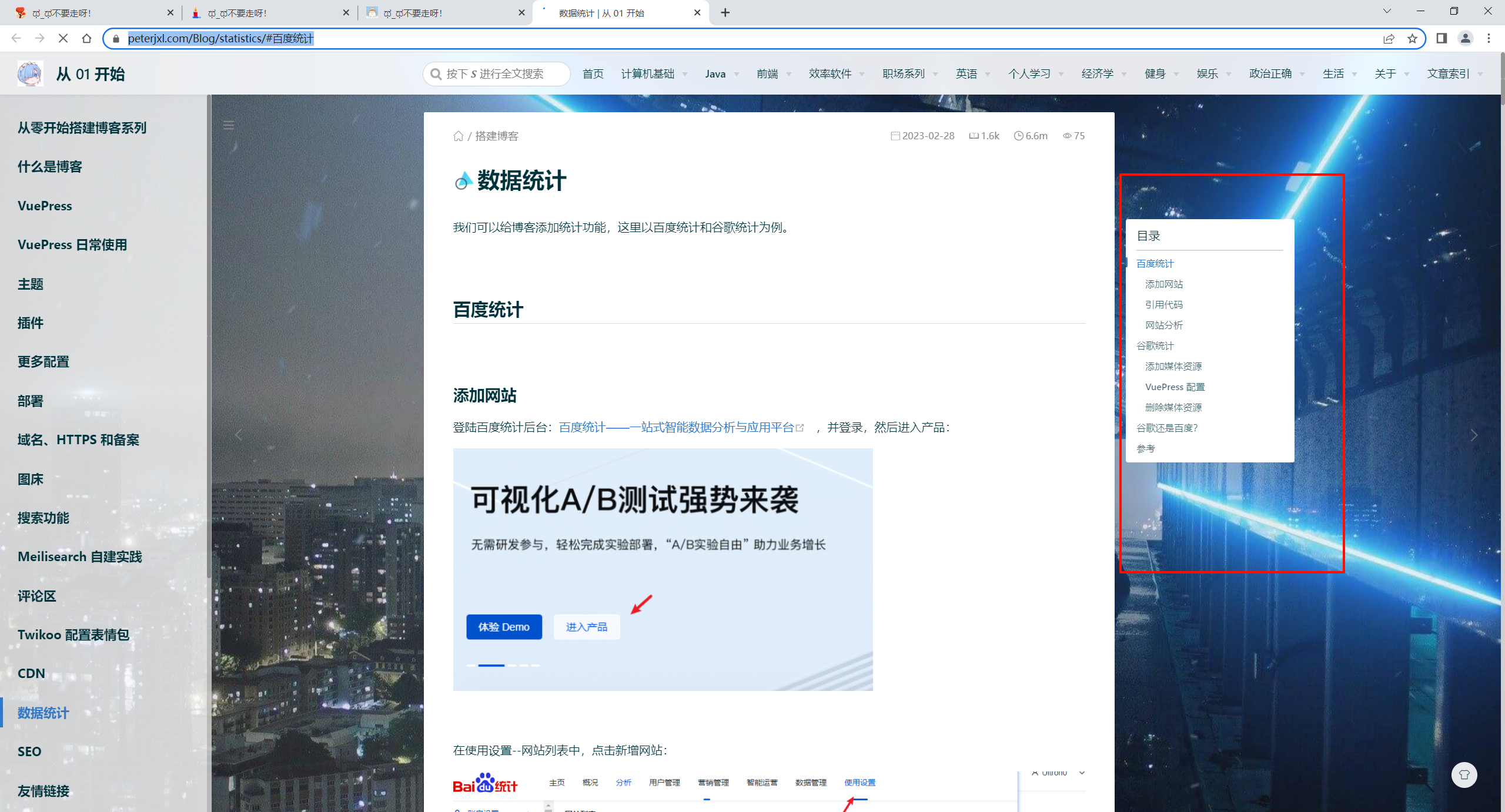Jump to 引用代码 in the 目录
The width and height of the screenshot is (1505, 812).
click(x=1164, y=304)
